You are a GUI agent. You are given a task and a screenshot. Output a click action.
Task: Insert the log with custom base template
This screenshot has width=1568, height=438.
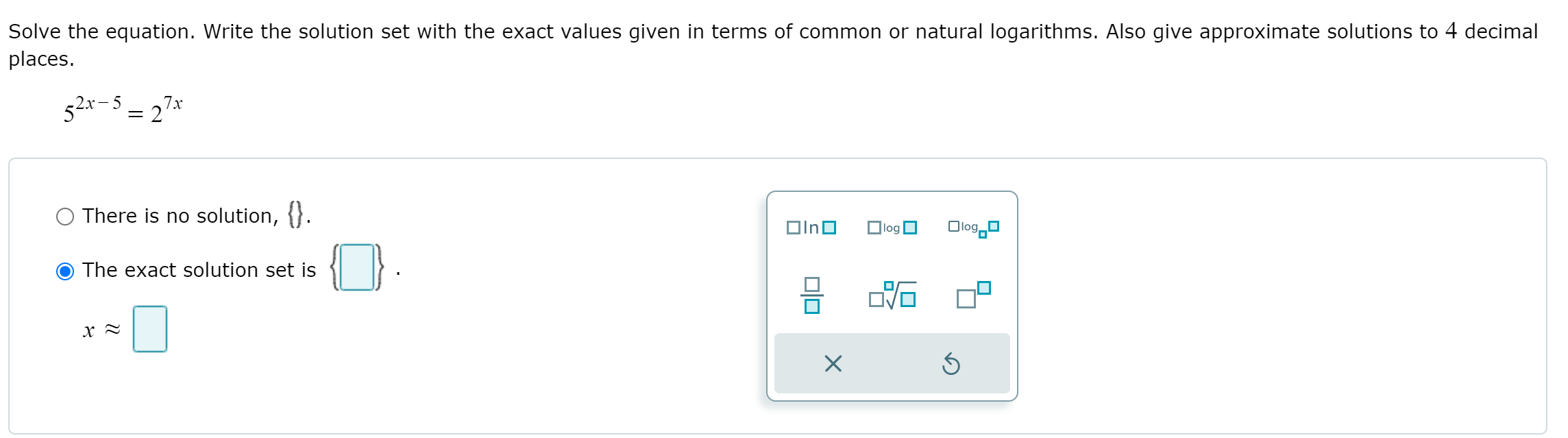tap(972, 228)
